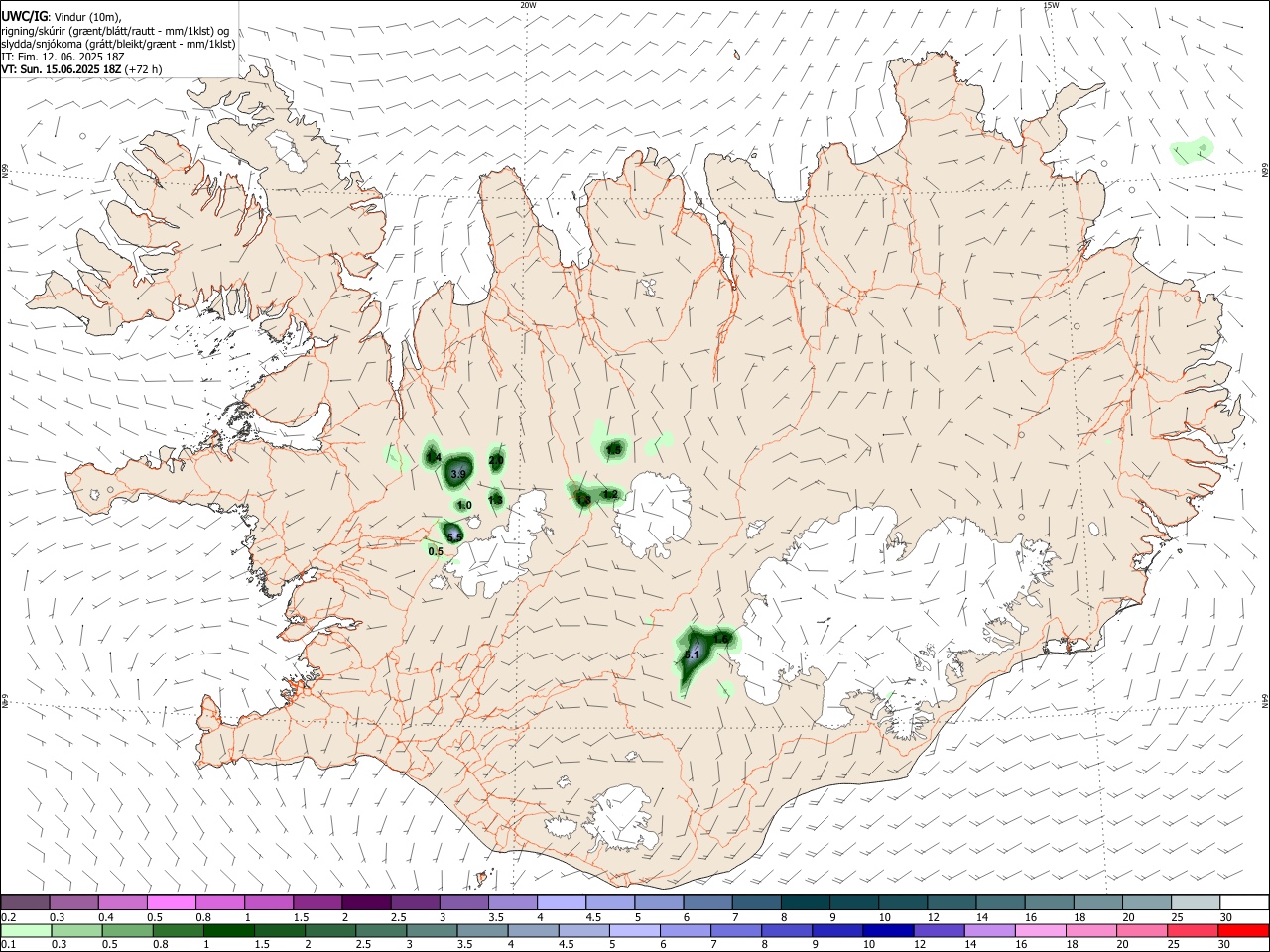Select the dark teal 8 swatch in the snow scale
The image size is (1270, 952).
[x=806, y=903]
